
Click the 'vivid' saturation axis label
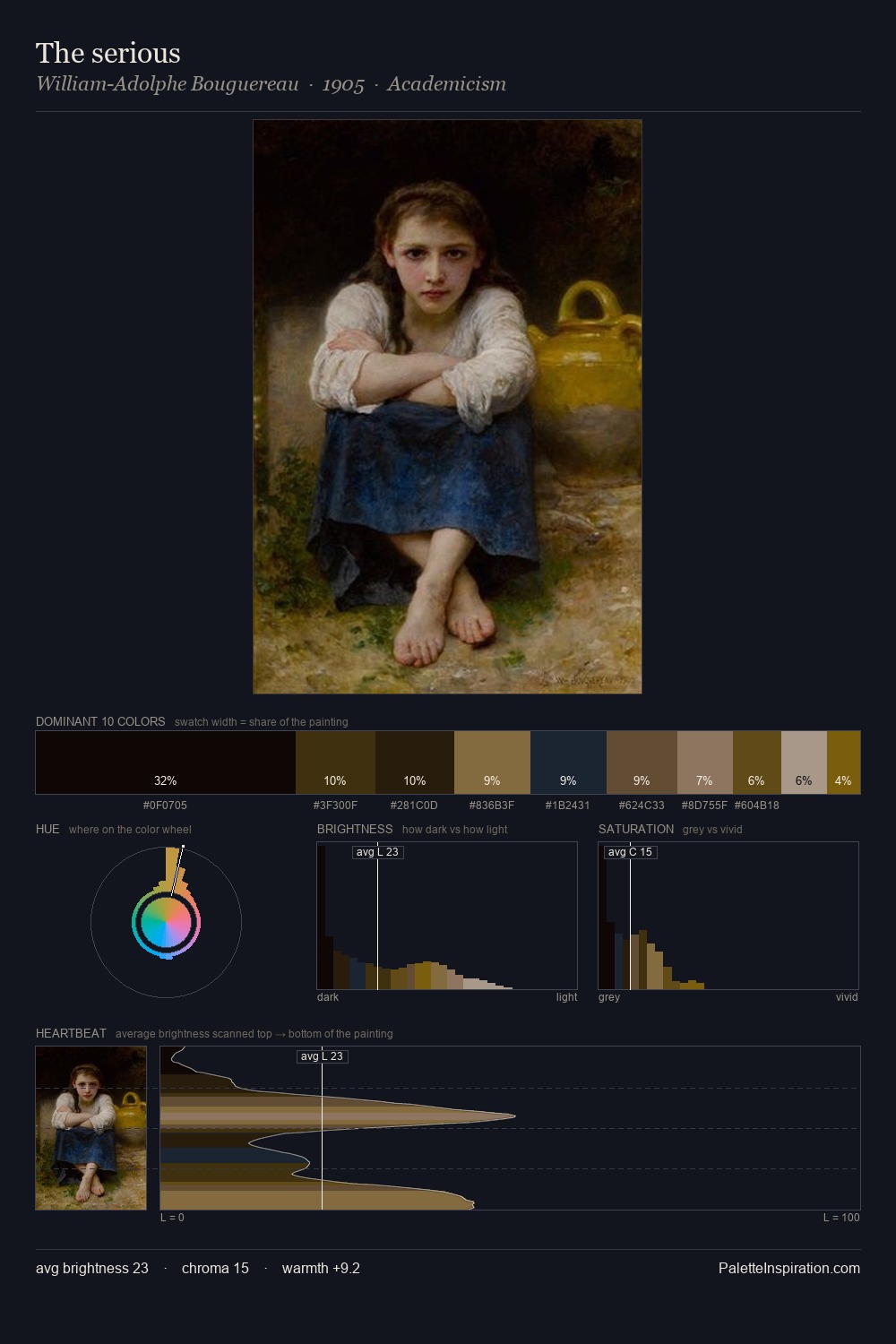coord(847,996)
